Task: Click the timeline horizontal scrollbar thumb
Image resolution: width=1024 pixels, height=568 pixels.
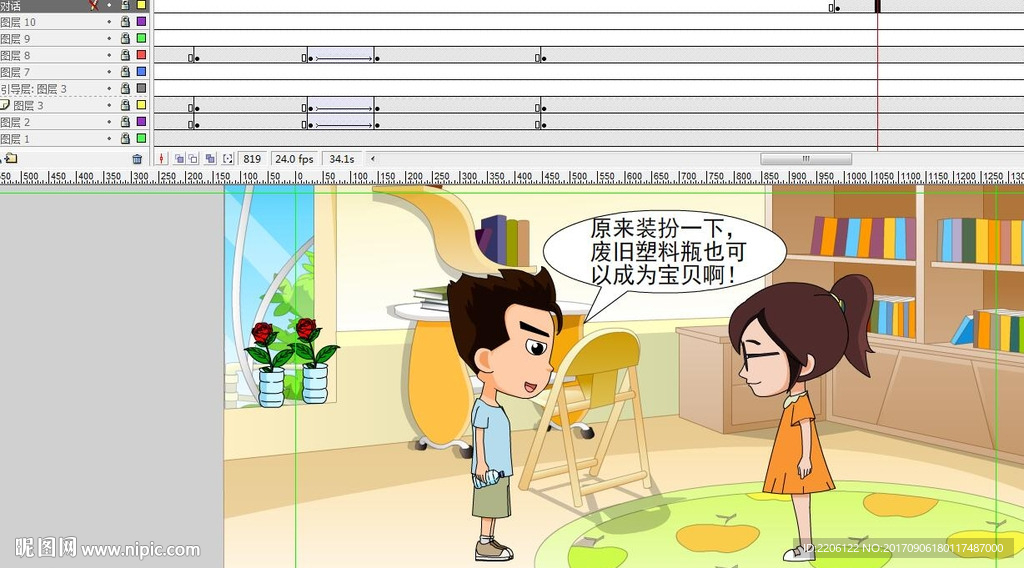Action: (806, 159)
